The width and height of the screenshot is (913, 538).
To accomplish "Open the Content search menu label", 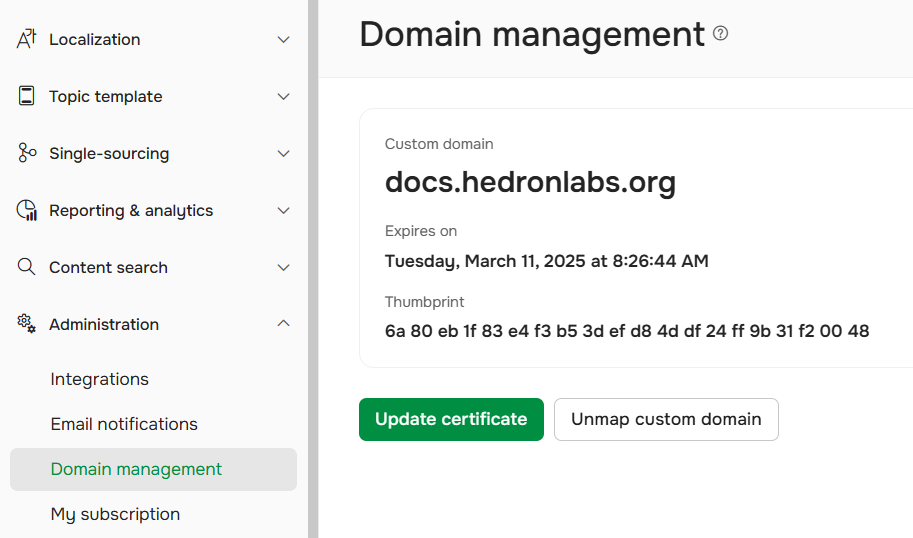I will coord(108,268).
